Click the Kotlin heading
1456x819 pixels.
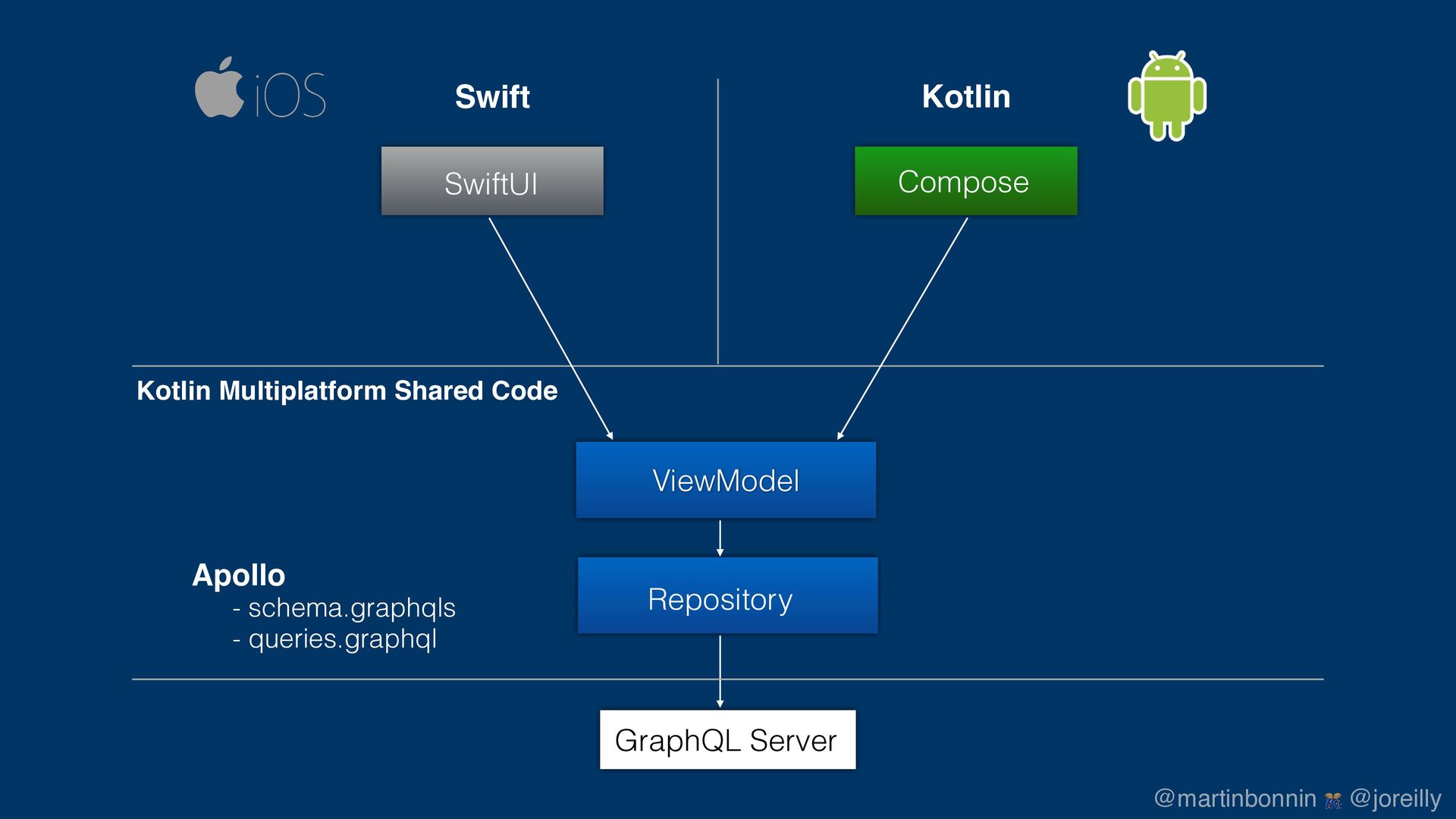pyautogui.click(x=965, y=97)
